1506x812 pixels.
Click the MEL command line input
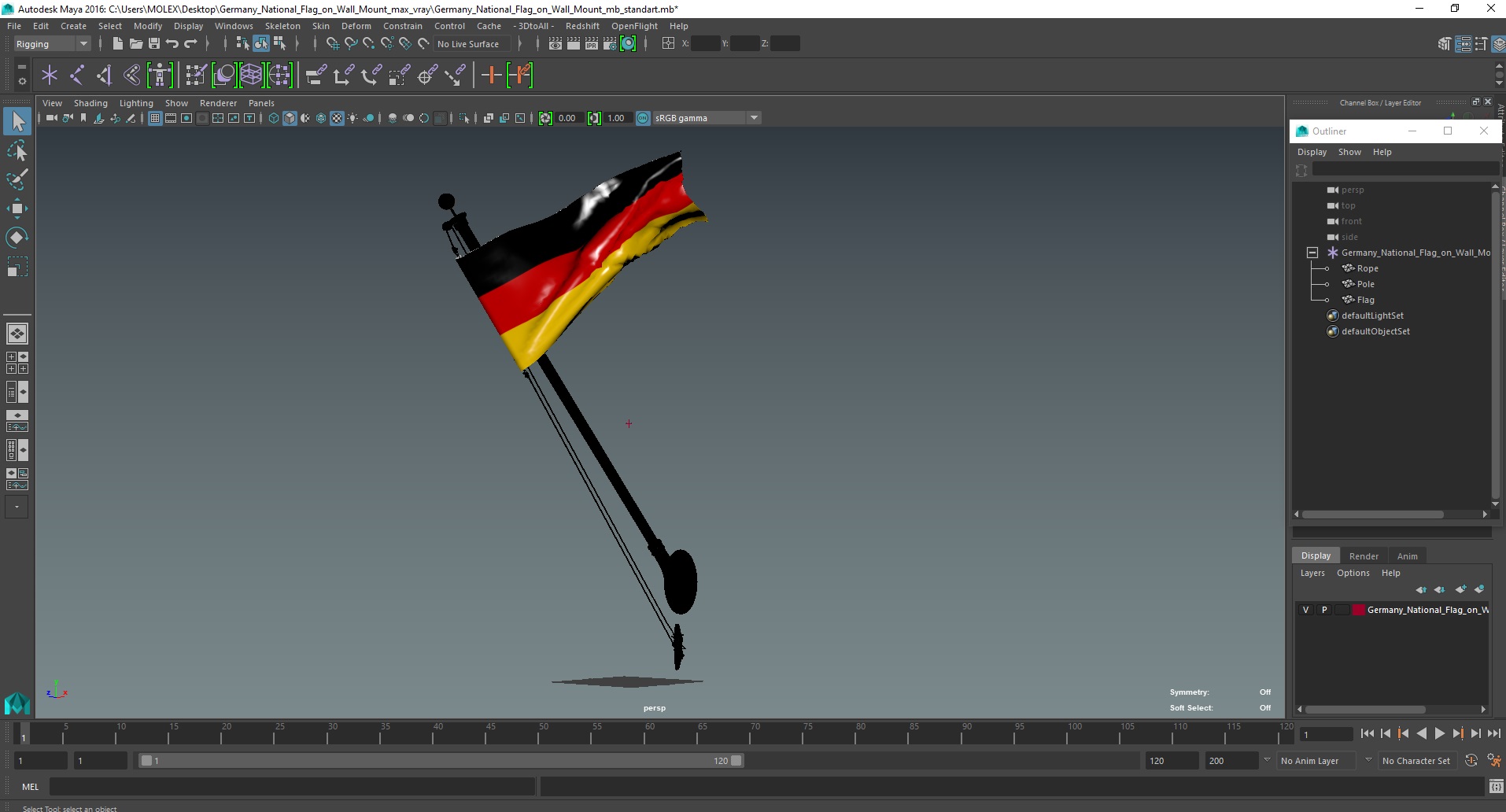pos(292,786)
